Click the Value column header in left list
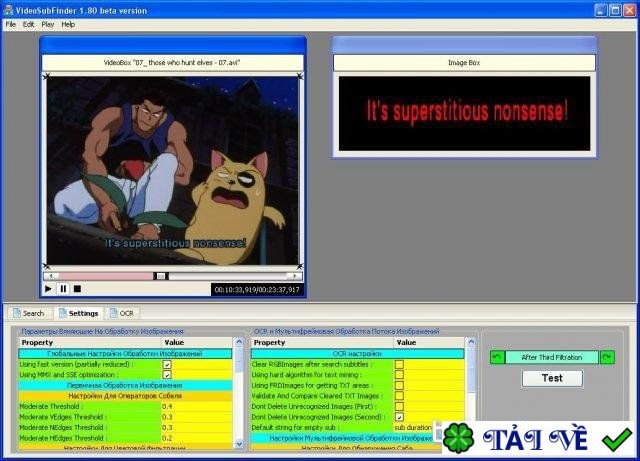The width and height of the screenshot is (640, 461). 197,343
